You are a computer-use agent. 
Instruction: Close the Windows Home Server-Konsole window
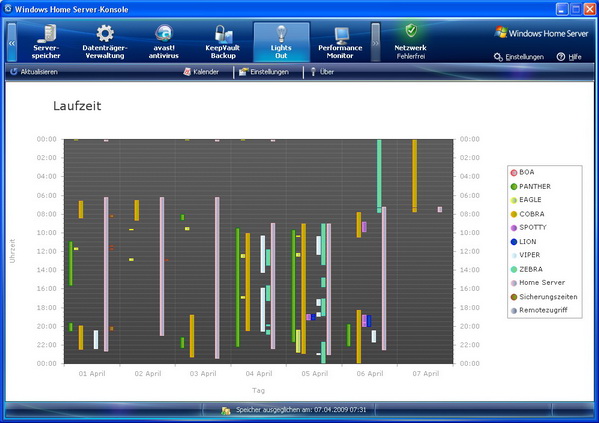point(589,9)
